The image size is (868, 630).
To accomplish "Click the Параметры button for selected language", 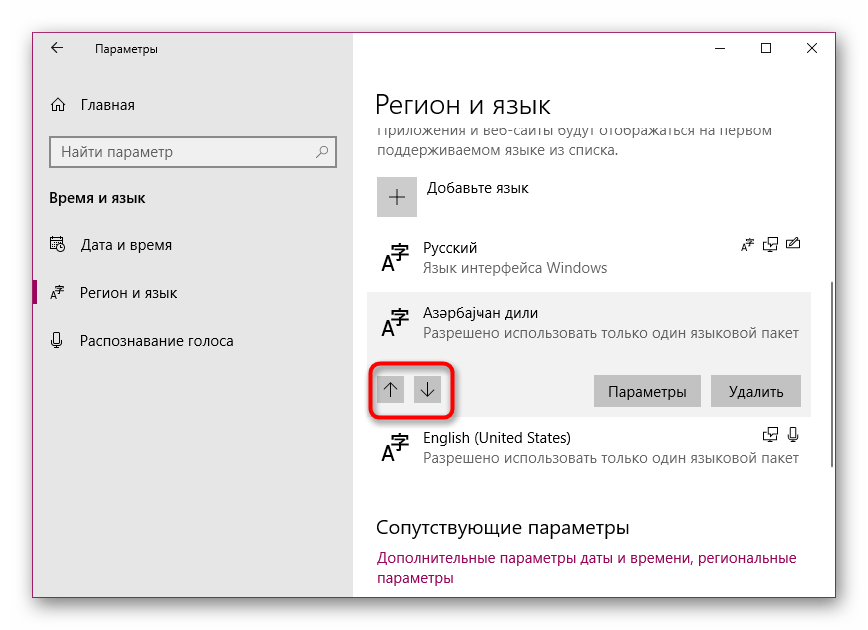I will click(647, 391).
